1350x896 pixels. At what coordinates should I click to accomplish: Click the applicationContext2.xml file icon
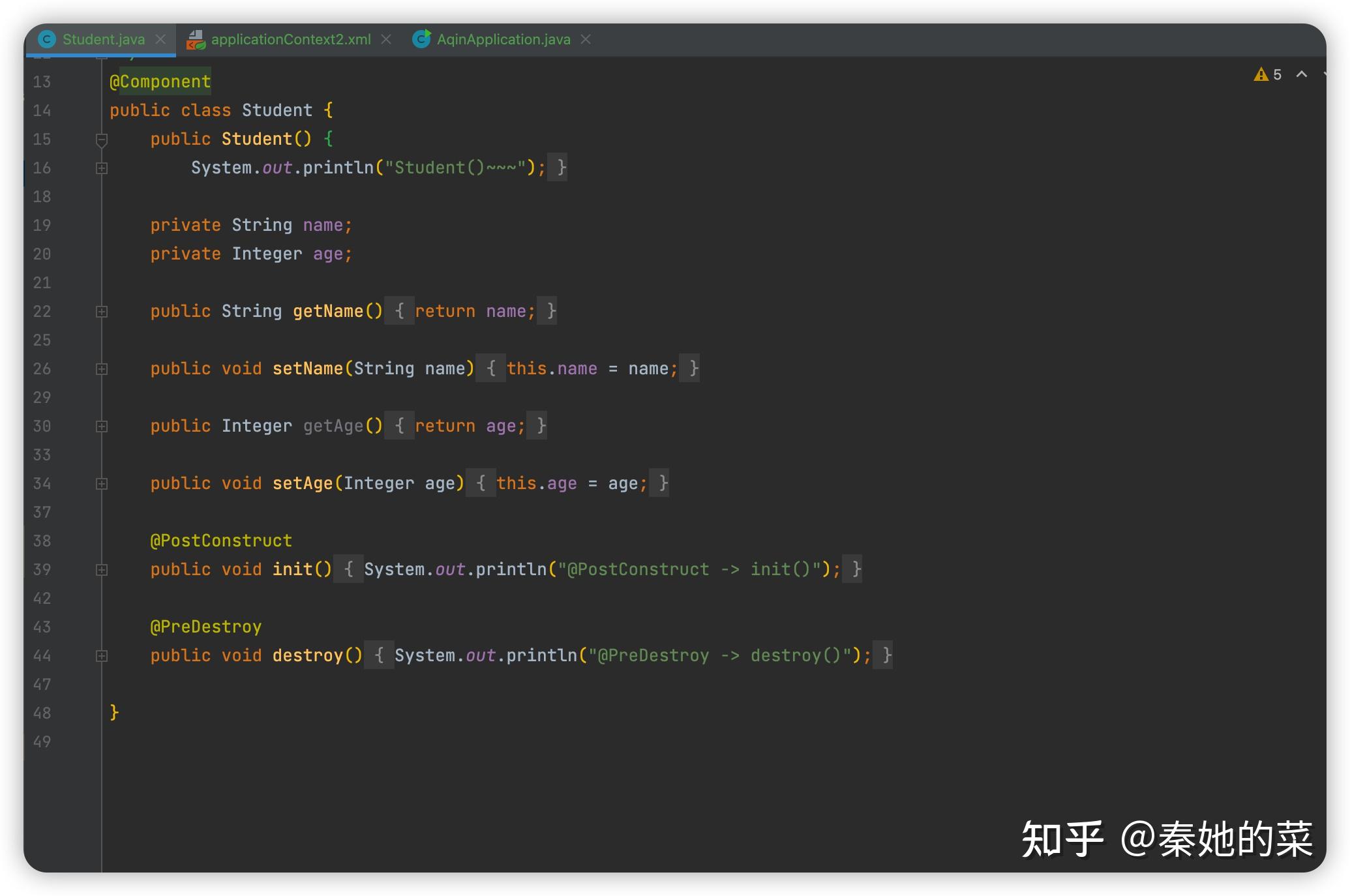196,40
